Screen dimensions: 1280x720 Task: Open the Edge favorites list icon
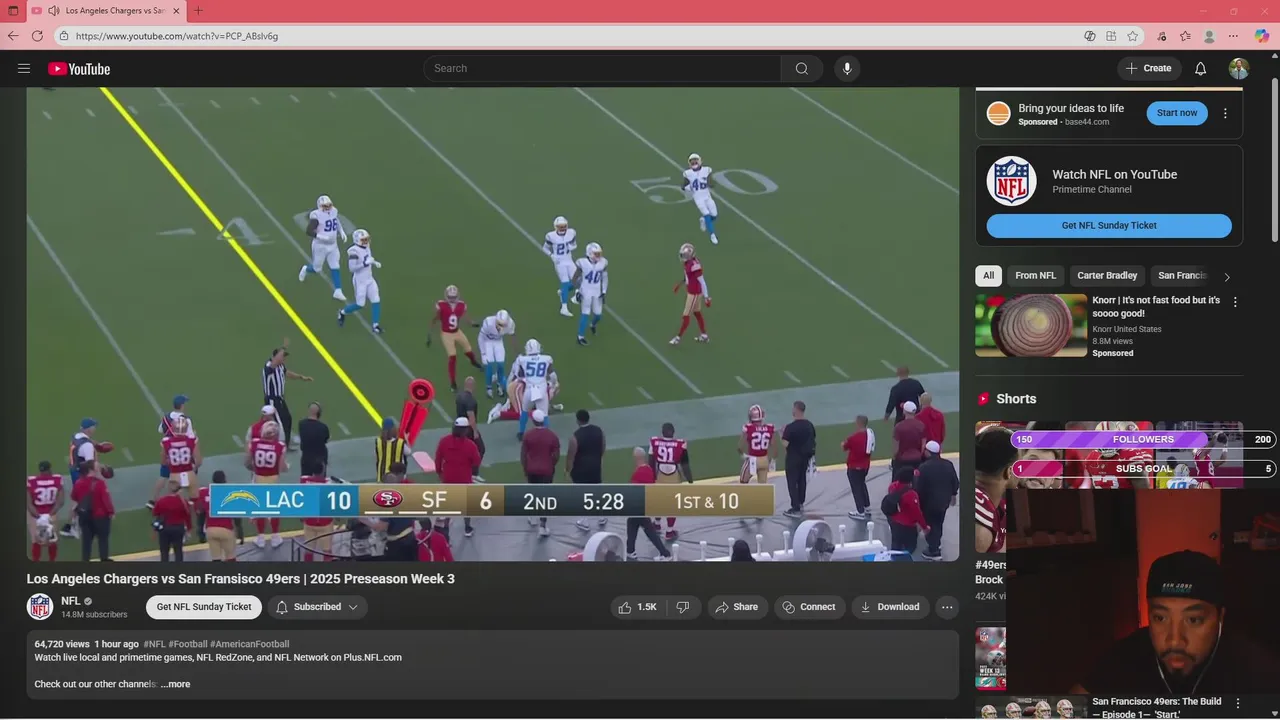1185,36
